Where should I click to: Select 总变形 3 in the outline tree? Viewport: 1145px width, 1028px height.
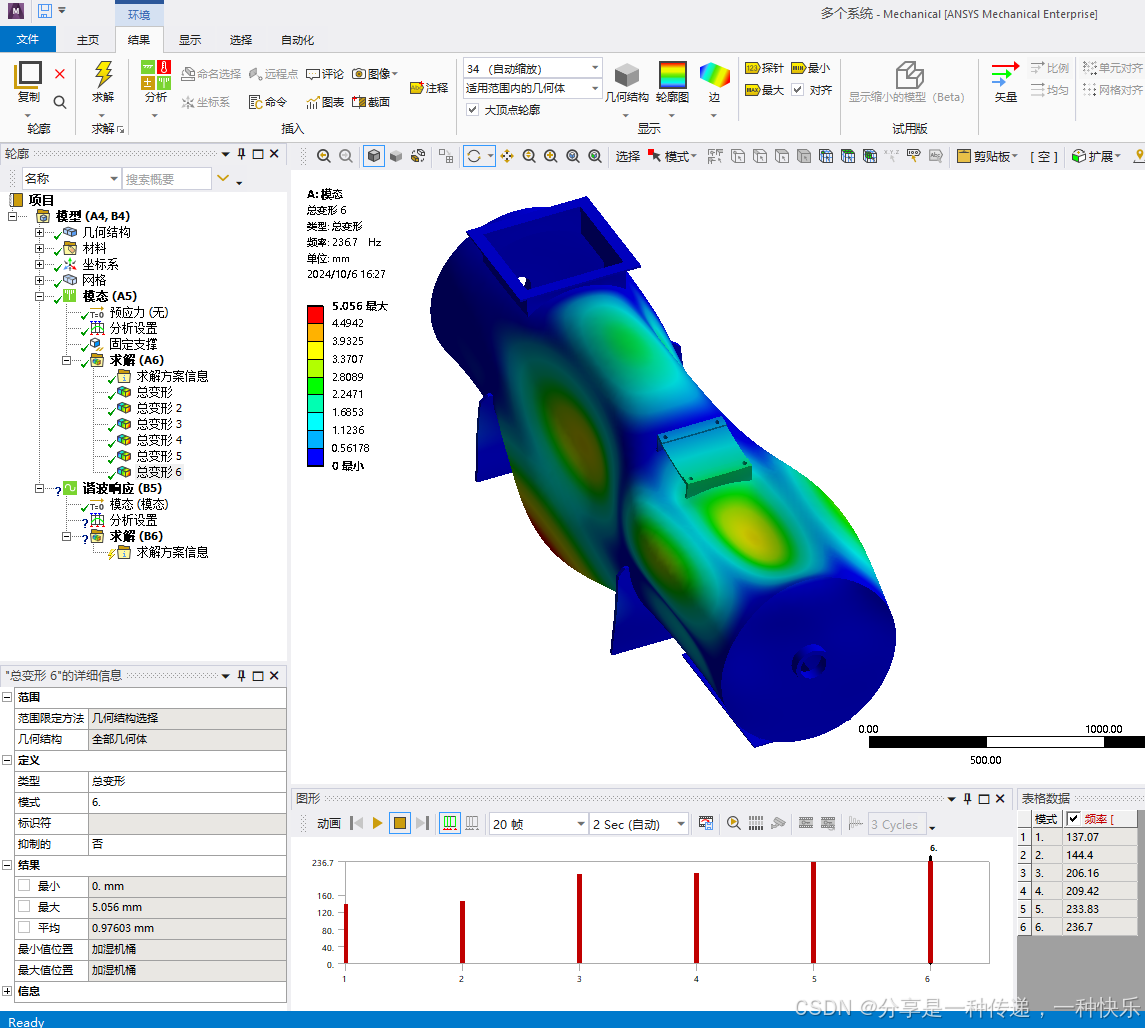(x=159, y=424)
